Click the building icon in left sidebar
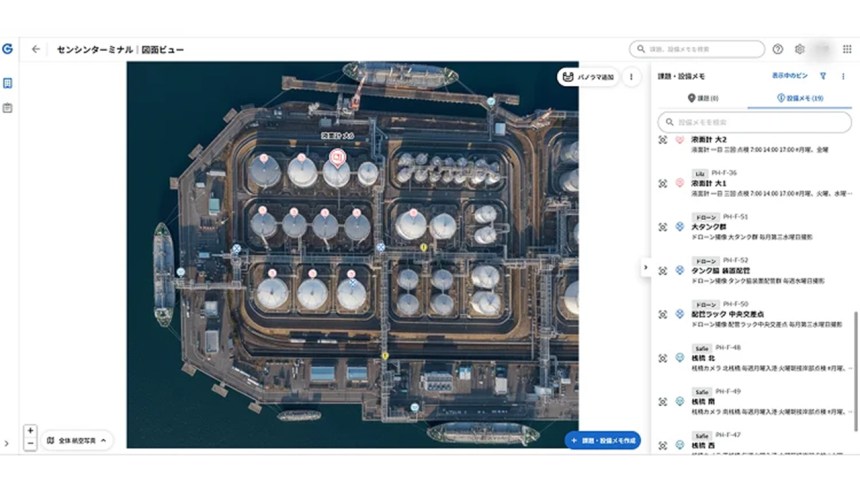 tap(8, 83)
